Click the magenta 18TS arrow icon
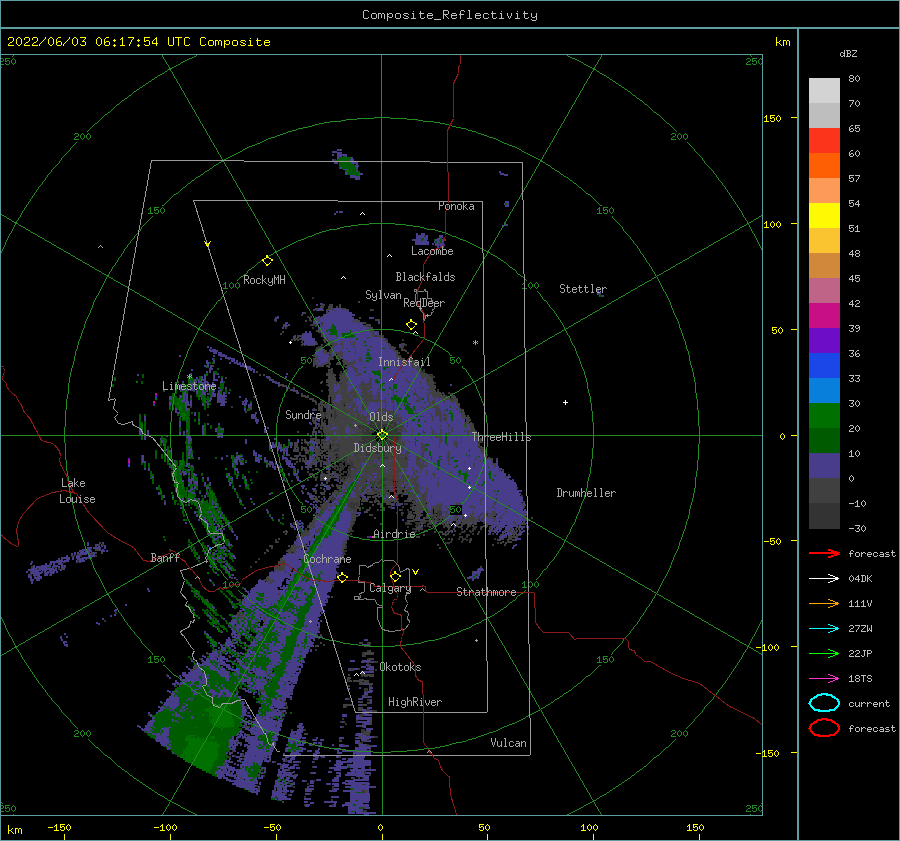This screenshot has height=841, width=900. pos(824,679)
